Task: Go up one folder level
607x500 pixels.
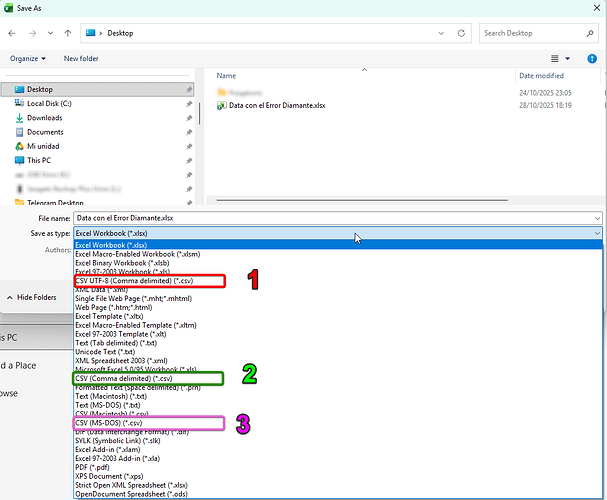Action: [x=68, y=33]
